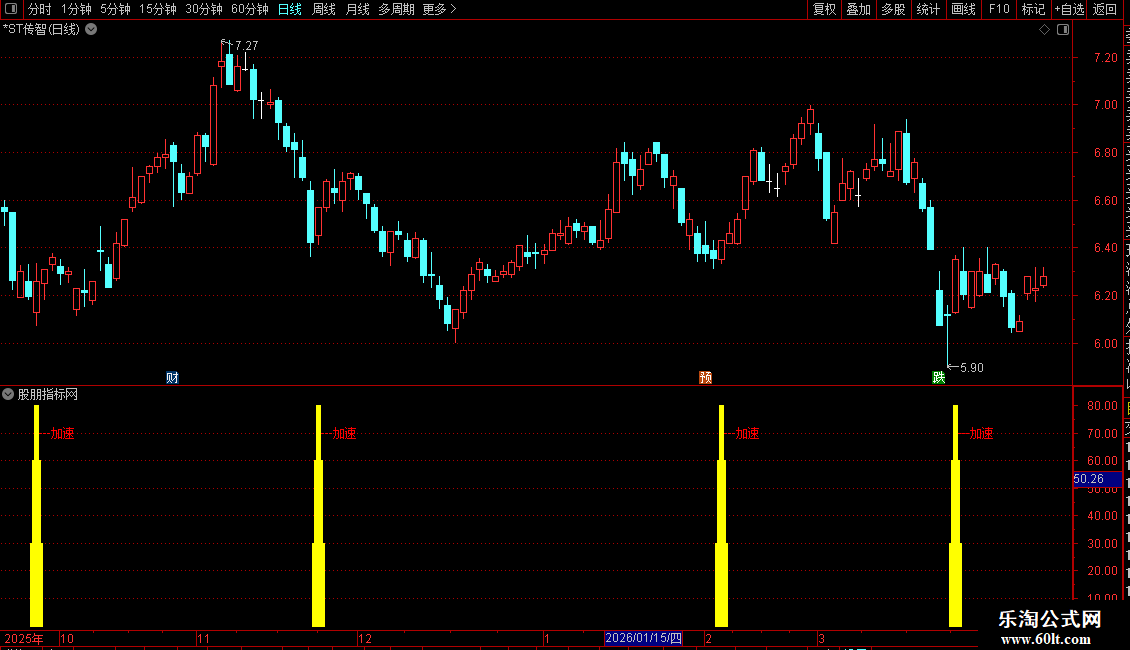Click the month 12 marker on time axis

pyautogui.click(x=365, y=638)
